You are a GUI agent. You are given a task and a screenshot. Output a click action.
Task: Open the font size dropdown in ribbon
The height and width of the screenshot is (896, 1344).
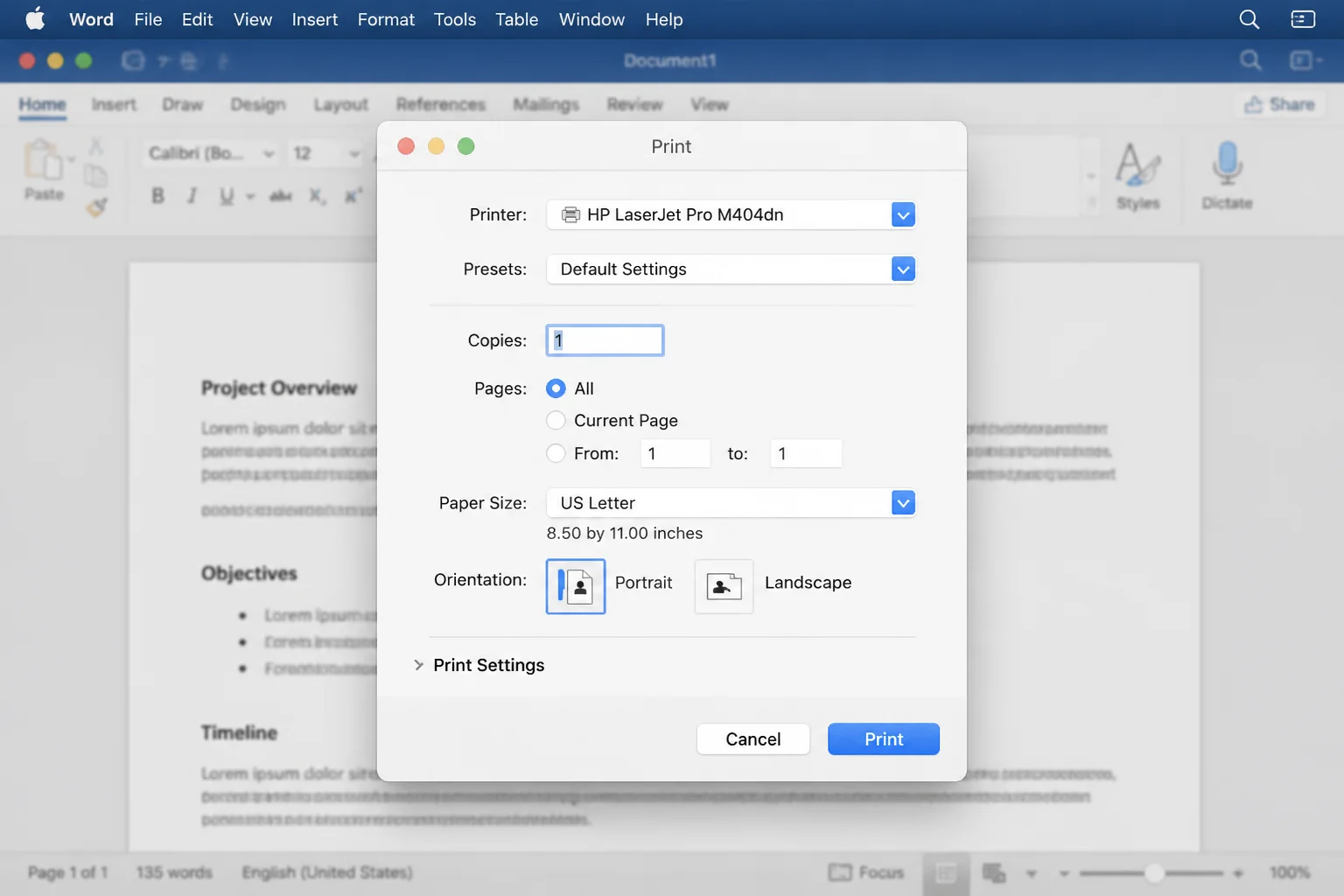click(354, 154)
